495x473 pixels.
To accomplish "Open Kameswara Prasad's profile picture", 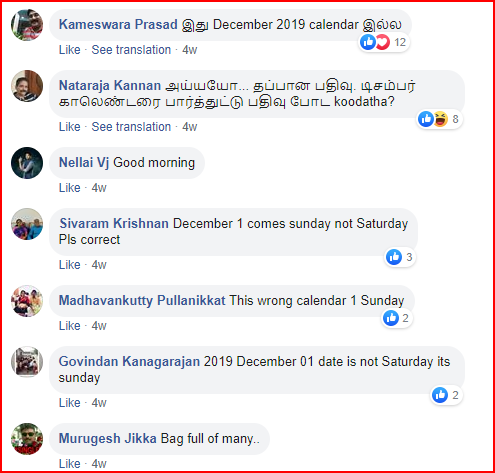I will click(27, 25).
